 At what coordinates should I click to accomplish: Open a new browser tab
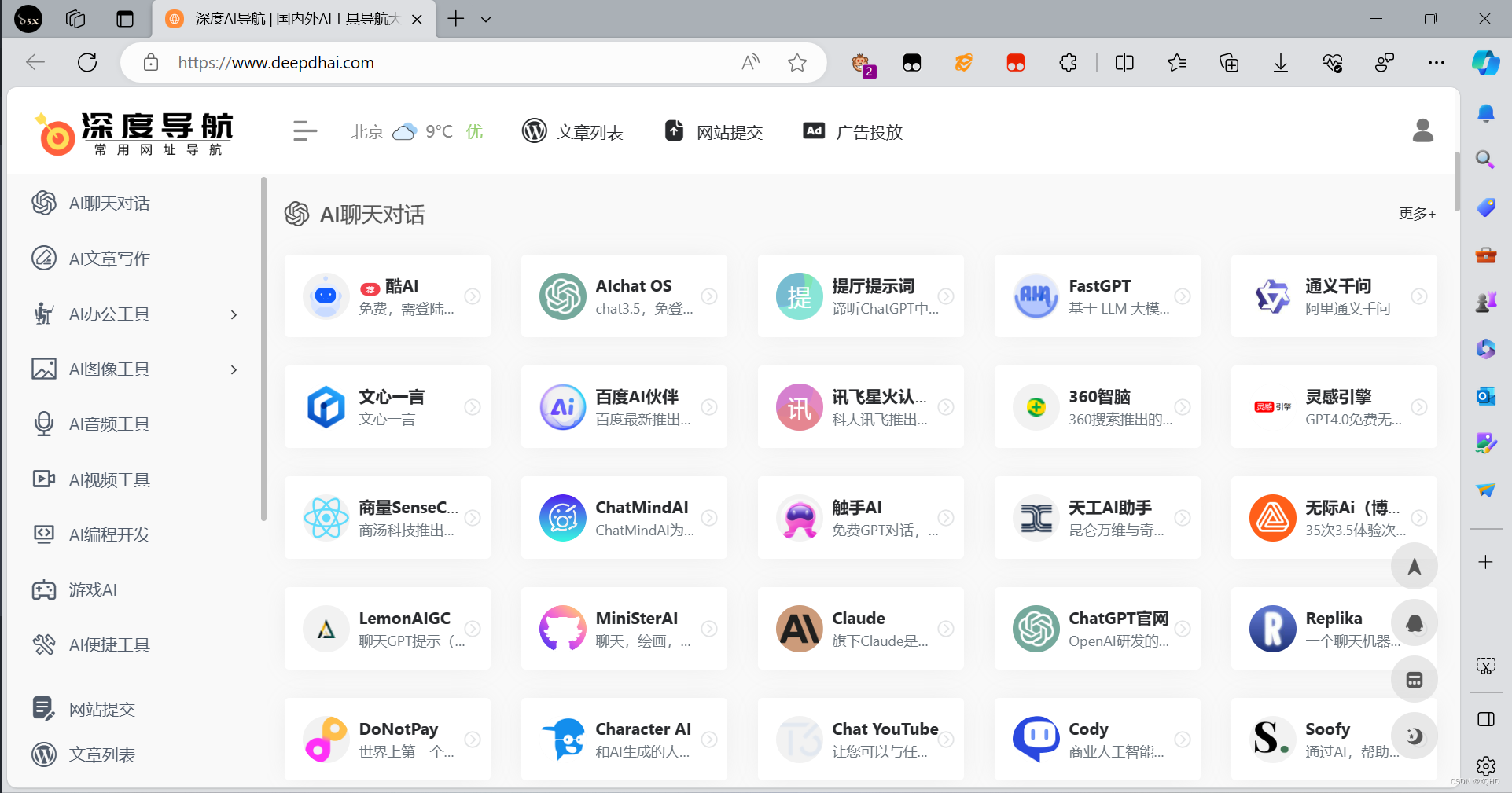[456, 19]
